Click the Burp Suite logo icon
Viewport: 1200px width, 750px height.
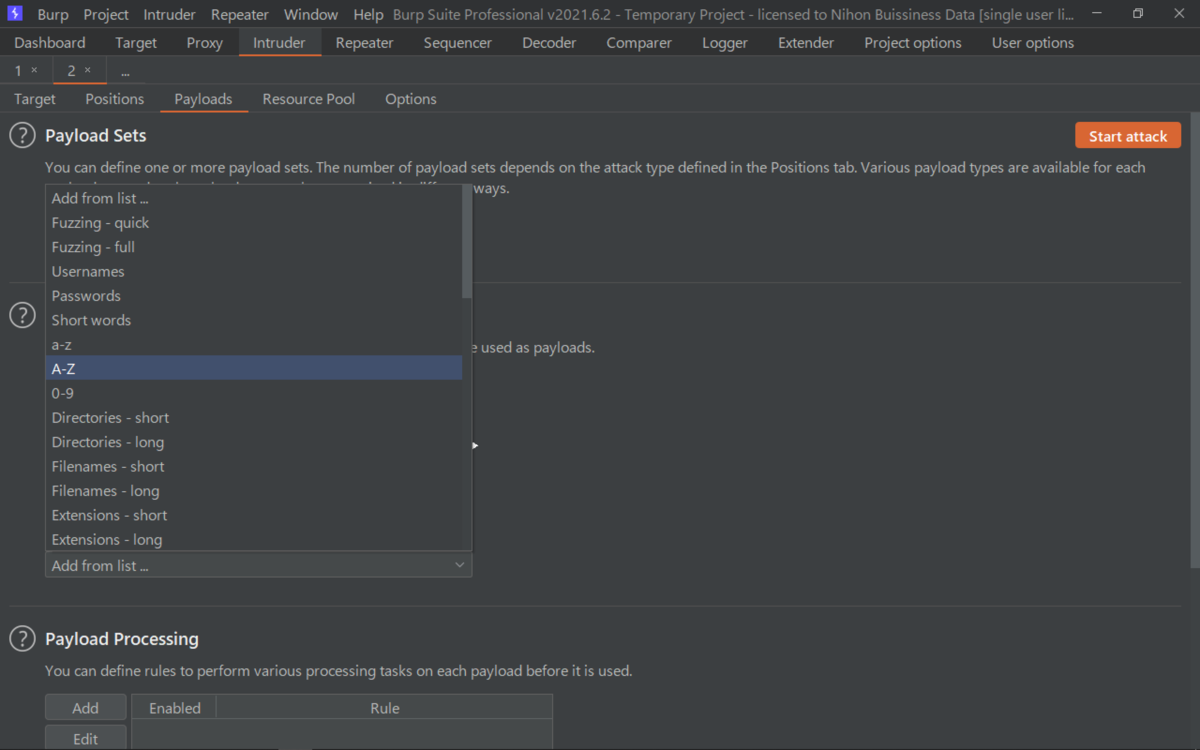pyautogui.click(x=15, y=14)
